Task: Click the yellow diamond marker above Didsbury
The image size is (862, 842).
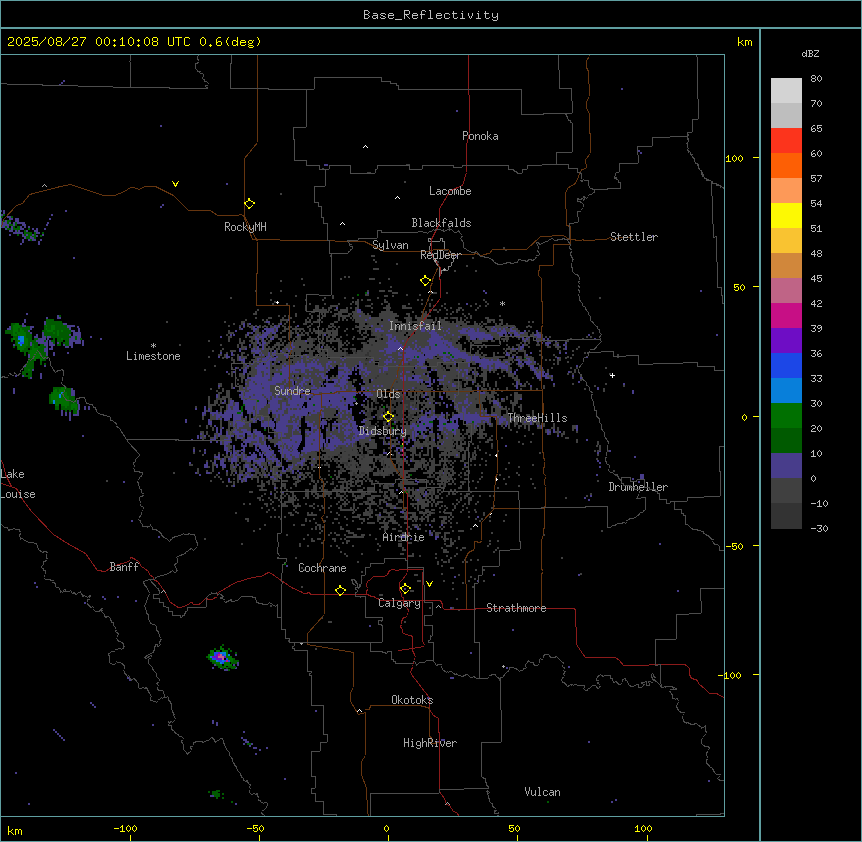Action: pos(388,417)
